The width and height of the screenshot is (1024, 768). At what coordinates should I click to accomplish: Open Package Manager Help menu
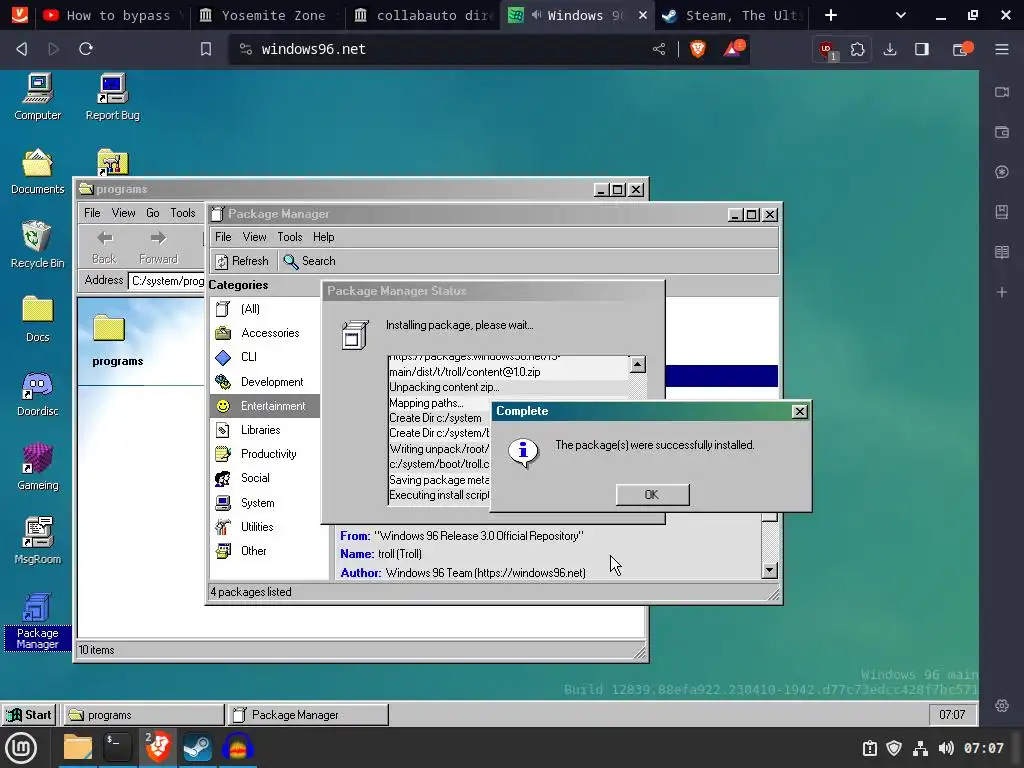(323, 237)
